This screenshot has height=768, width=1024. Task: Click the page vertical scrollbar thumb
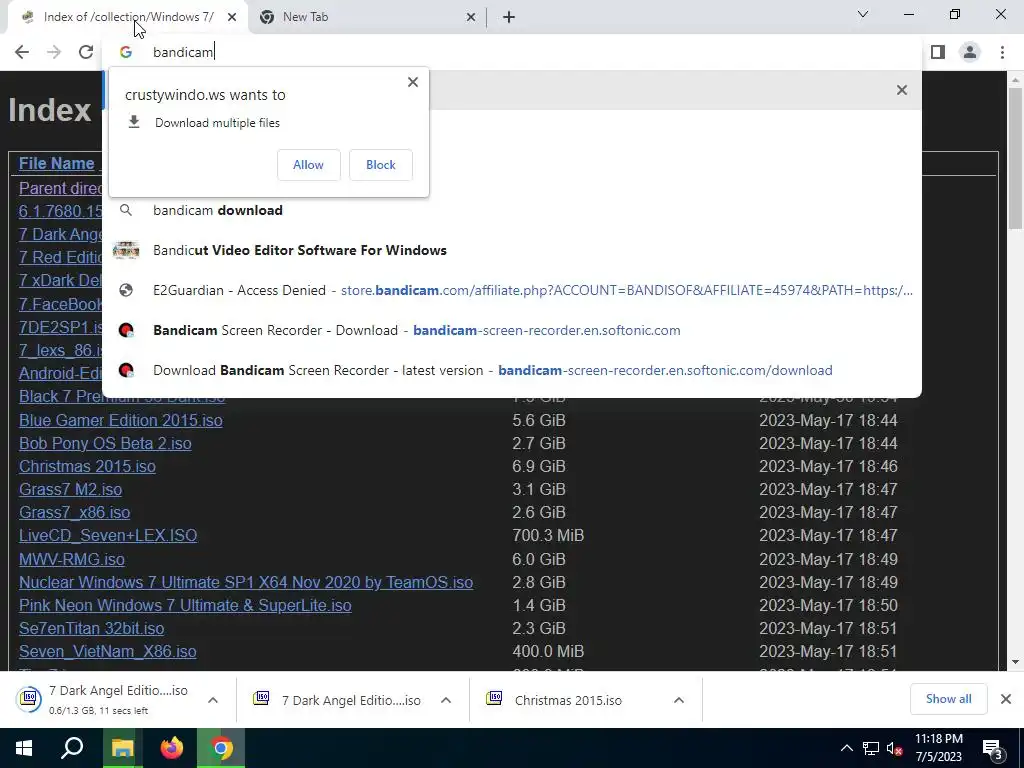(x=1015, y=158)
